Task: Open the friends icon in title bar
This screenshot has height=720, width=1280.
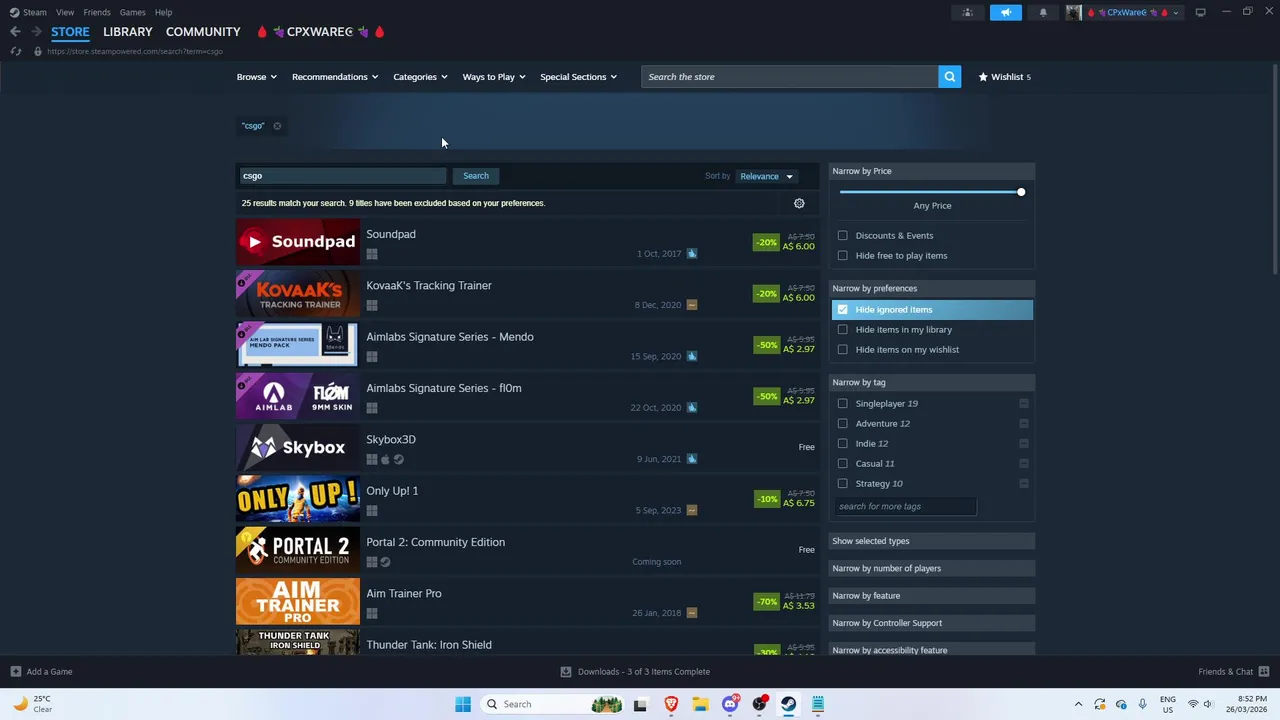Action: pos(967,12)
